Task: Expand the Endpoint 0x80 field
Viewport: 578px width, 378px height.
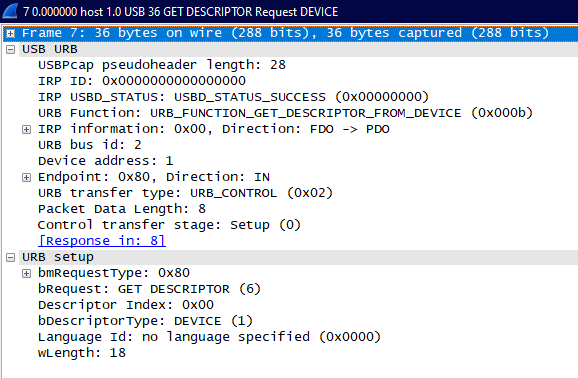Action: point(27,177)
